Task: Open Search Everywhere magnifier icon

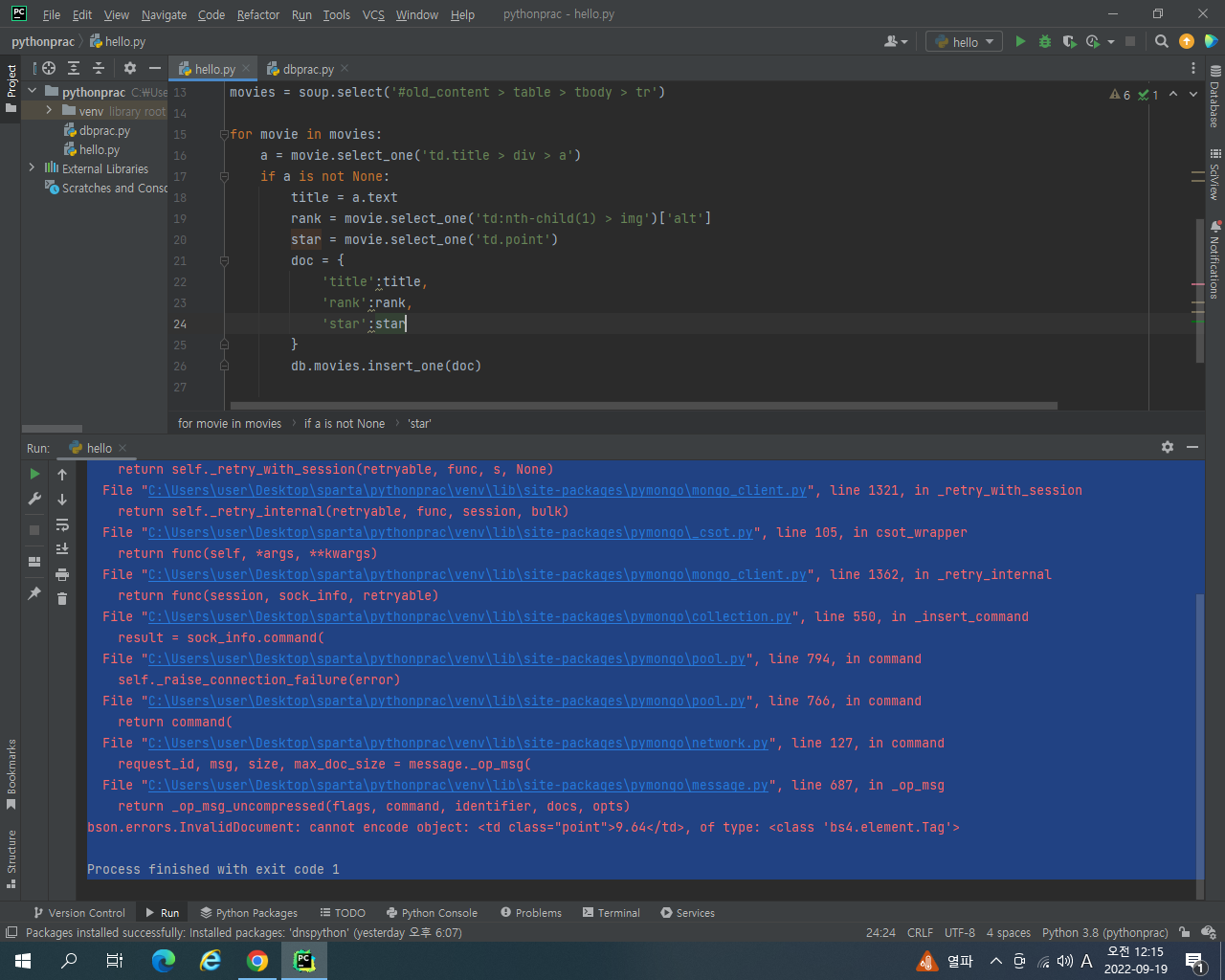Action: click(1162, 41)
